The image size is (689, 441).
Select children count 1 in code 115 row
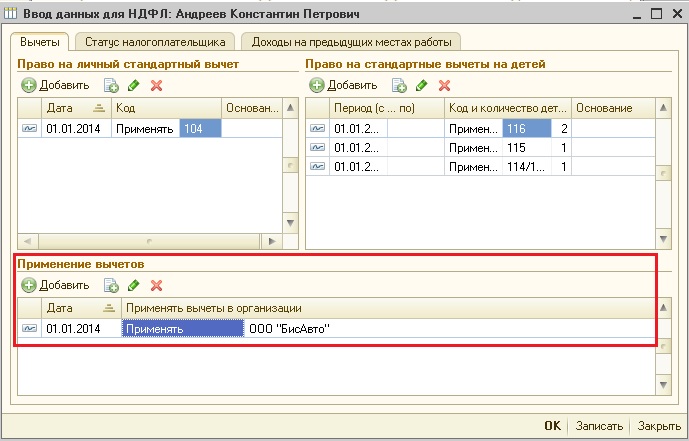point(561,148)
